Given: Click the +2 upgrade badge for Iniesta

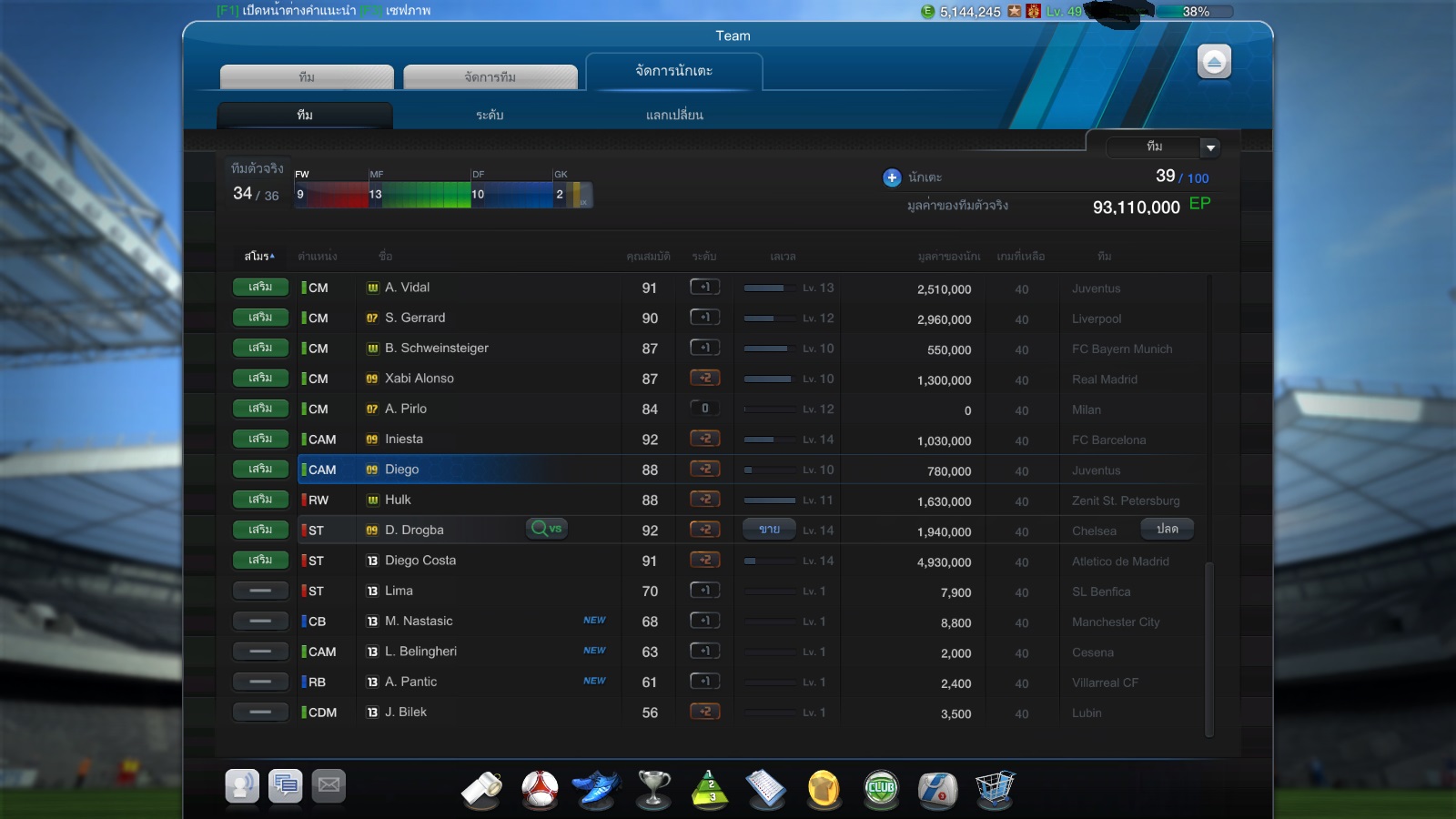Looking at the screenshot, I should [x=705, y=439].
